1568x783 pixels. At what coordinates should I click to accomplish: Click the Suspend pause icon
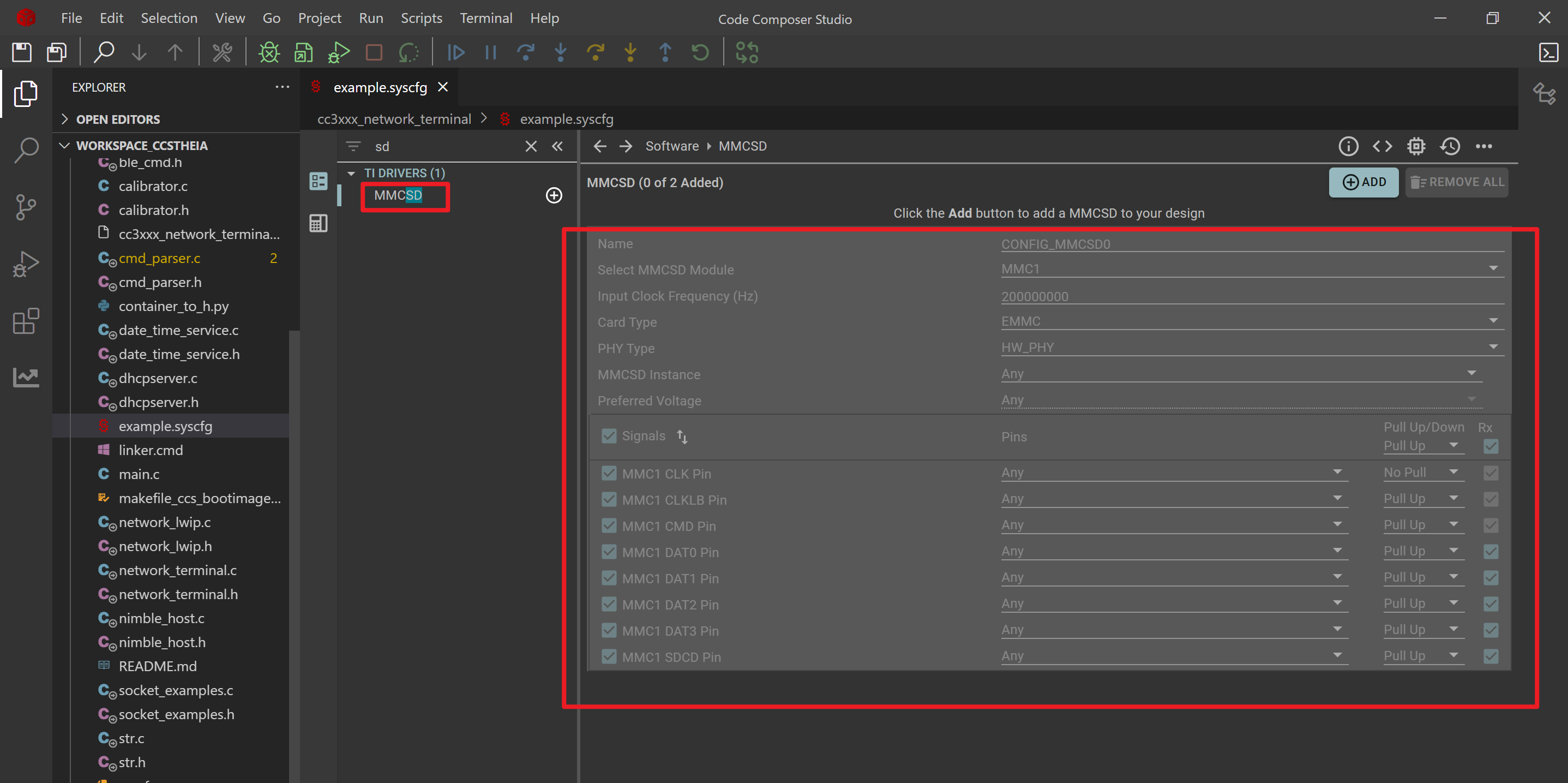coord(491,52)
